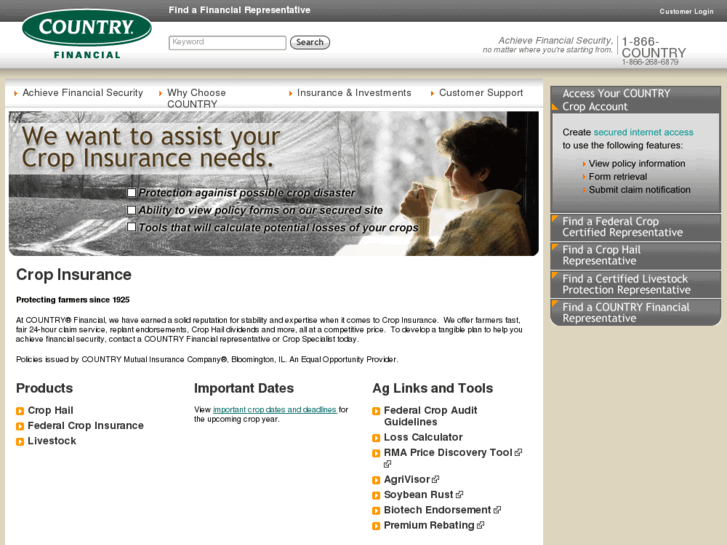The image size is (727, 545).
Task: Open Access Your COUNTRY Crop Account panel
Action: [635, 100]
